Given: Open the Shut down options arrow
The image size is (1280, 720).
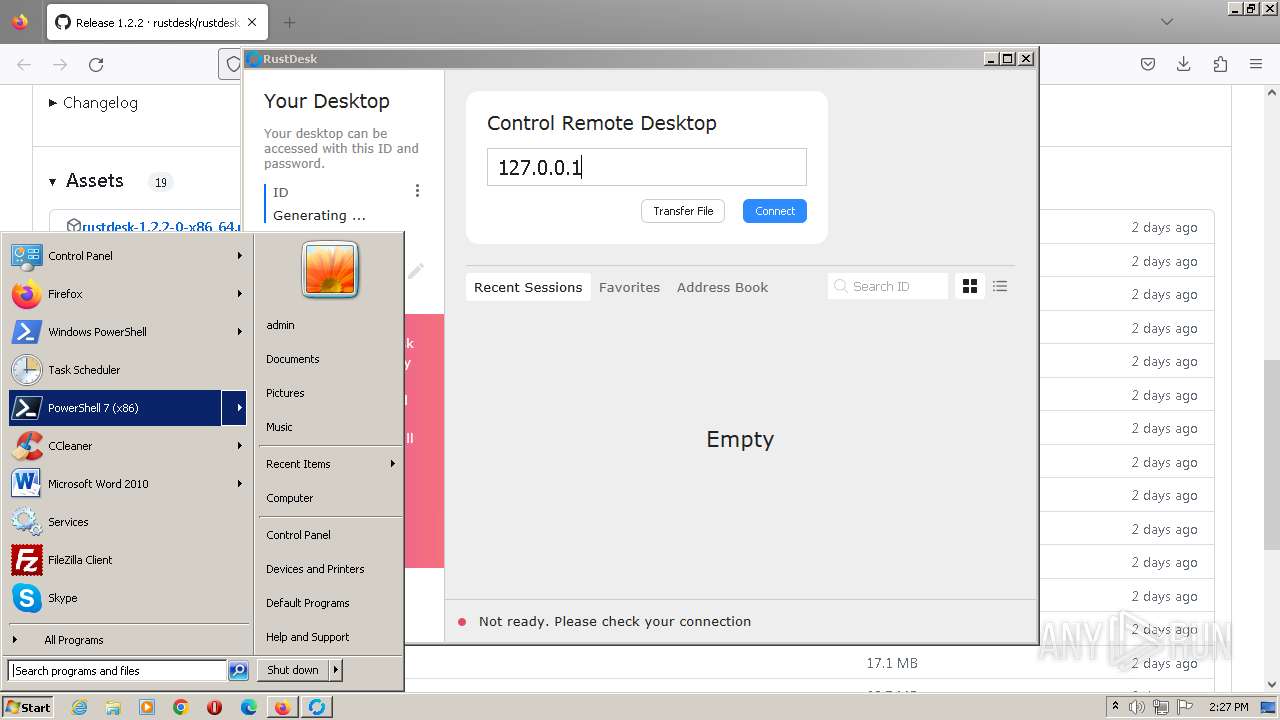Looking at the screenshot, I should [336, 670].
